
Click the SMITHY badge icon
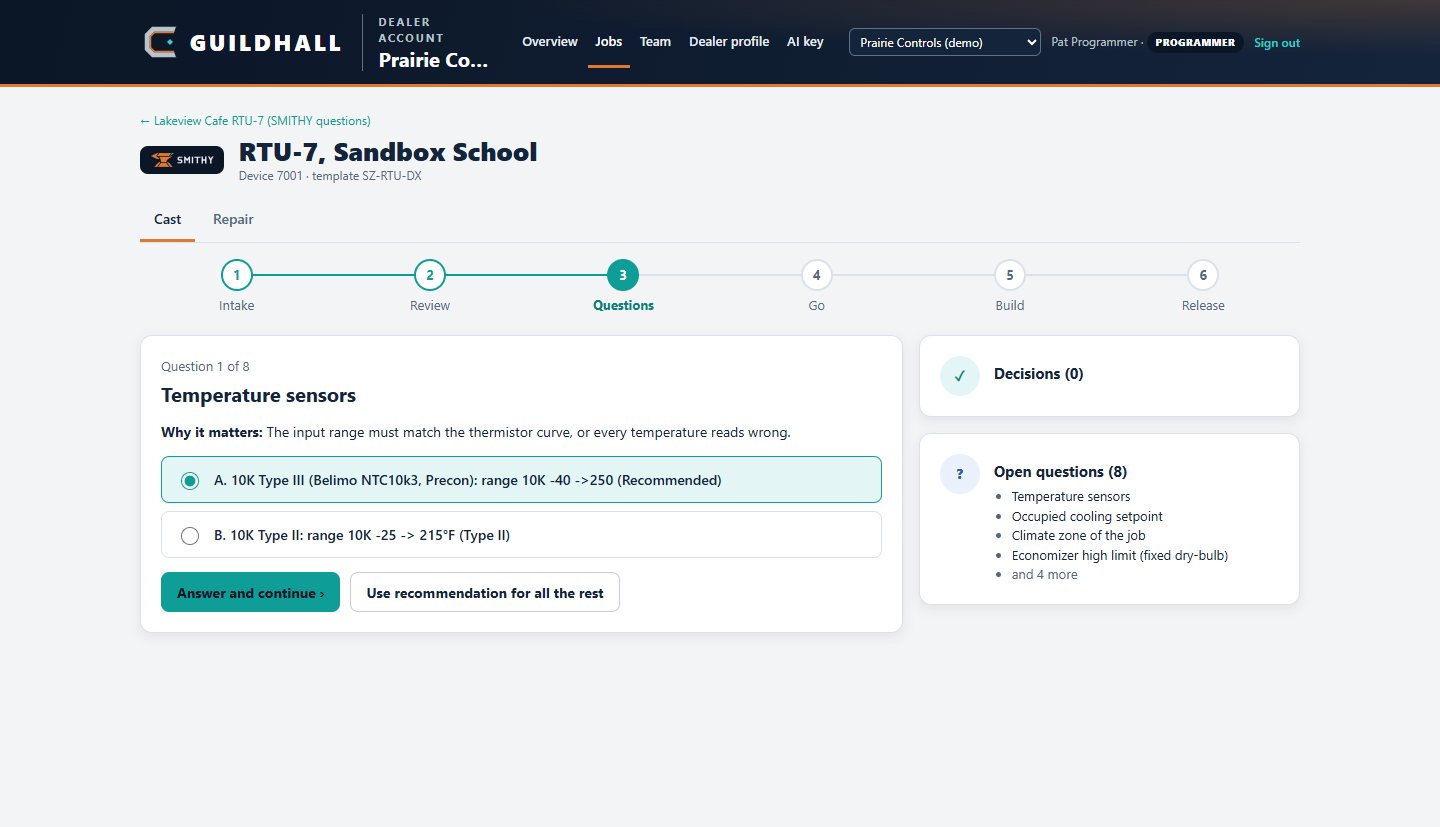point(182,160)
